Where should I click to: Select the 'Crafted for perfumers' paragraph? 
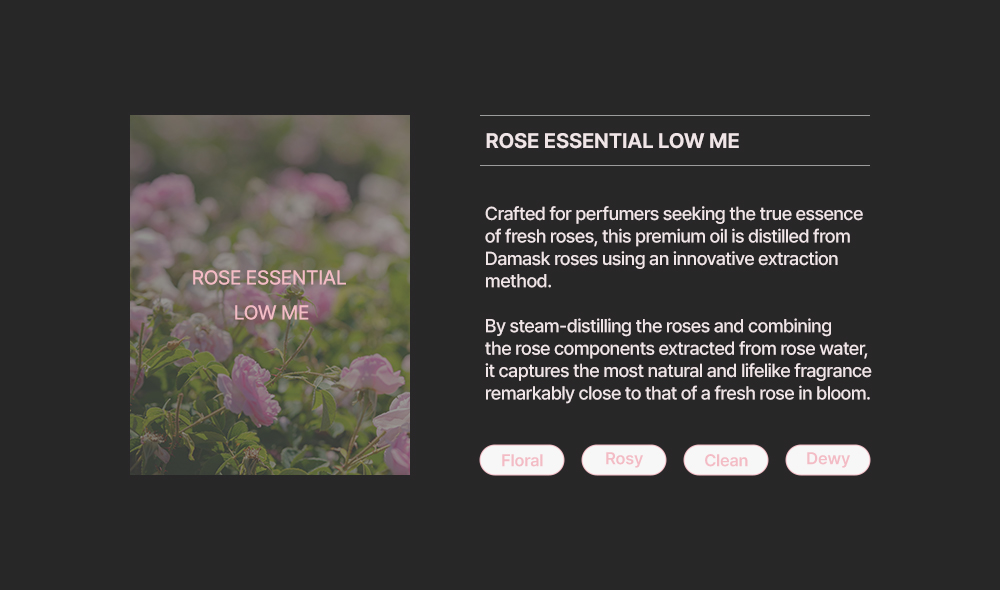(674, 247)
